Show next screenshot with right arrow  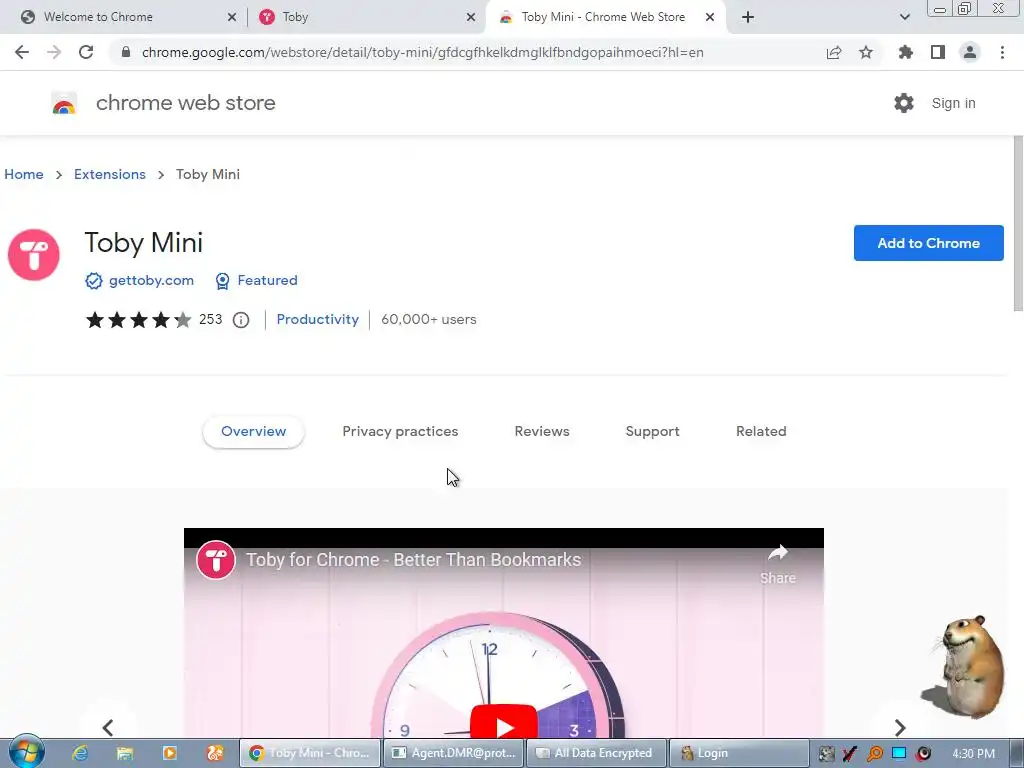pos(899,727)
